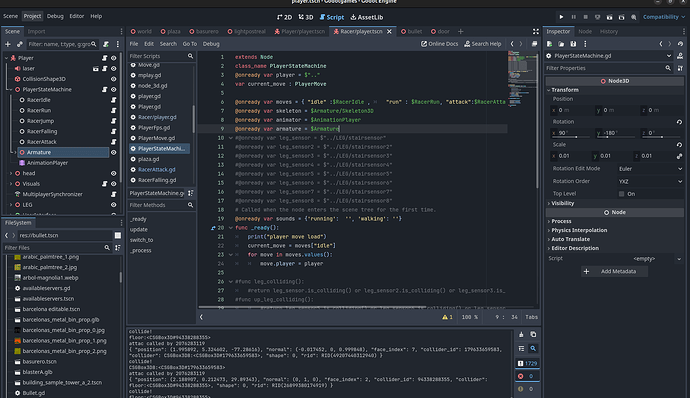This screenshot has height=398, width=690.
Task: Collapse duplicate messages in output panel
Action: pos(521,349)
